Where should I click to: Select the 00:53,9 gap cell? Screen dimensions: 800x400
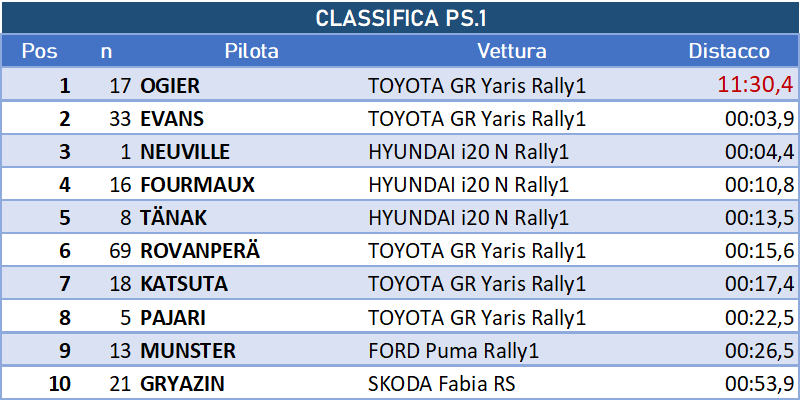[x=760, y=383]
